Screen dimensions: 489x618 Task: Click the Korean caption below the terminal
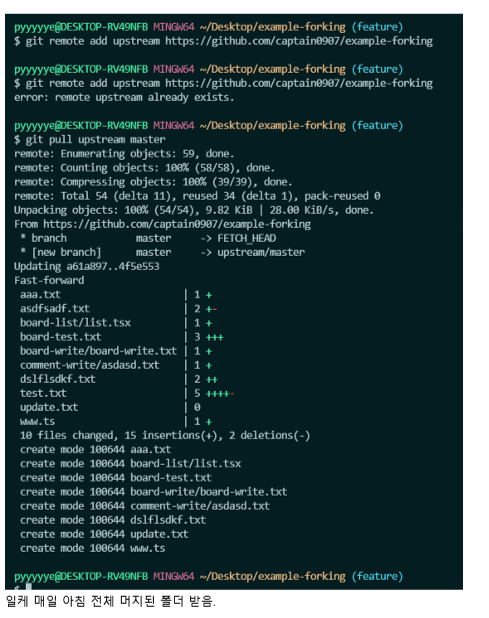coord(111,601)
